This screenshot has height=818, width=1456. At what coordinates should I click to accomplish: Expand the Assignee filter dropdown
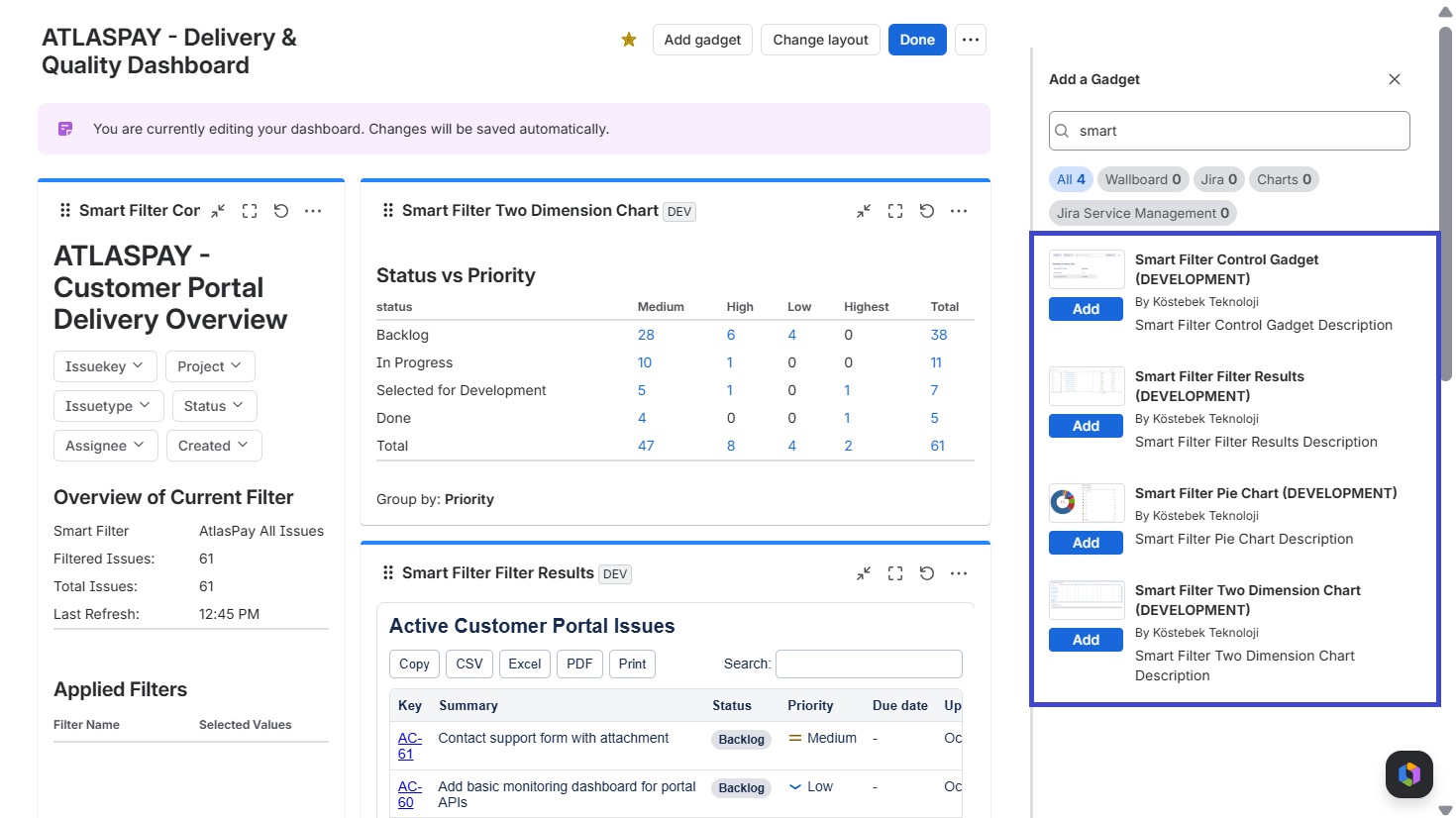[x=105, y=446]
